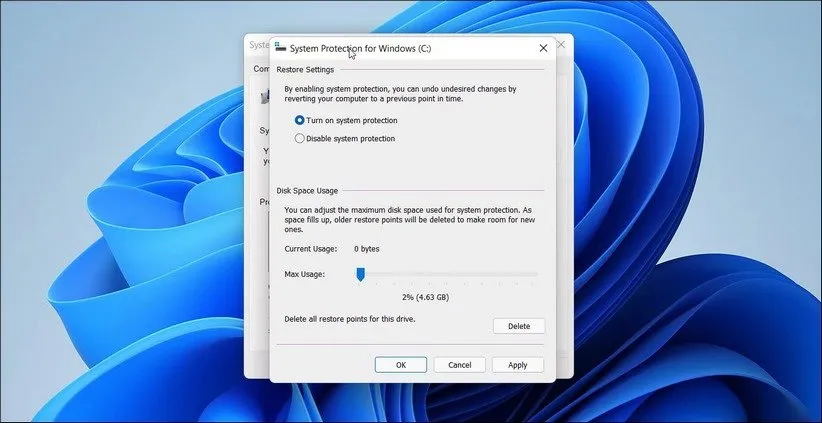Confirm settings with the OK button
The width and height of the screenshot is (822, 423).
401,365
